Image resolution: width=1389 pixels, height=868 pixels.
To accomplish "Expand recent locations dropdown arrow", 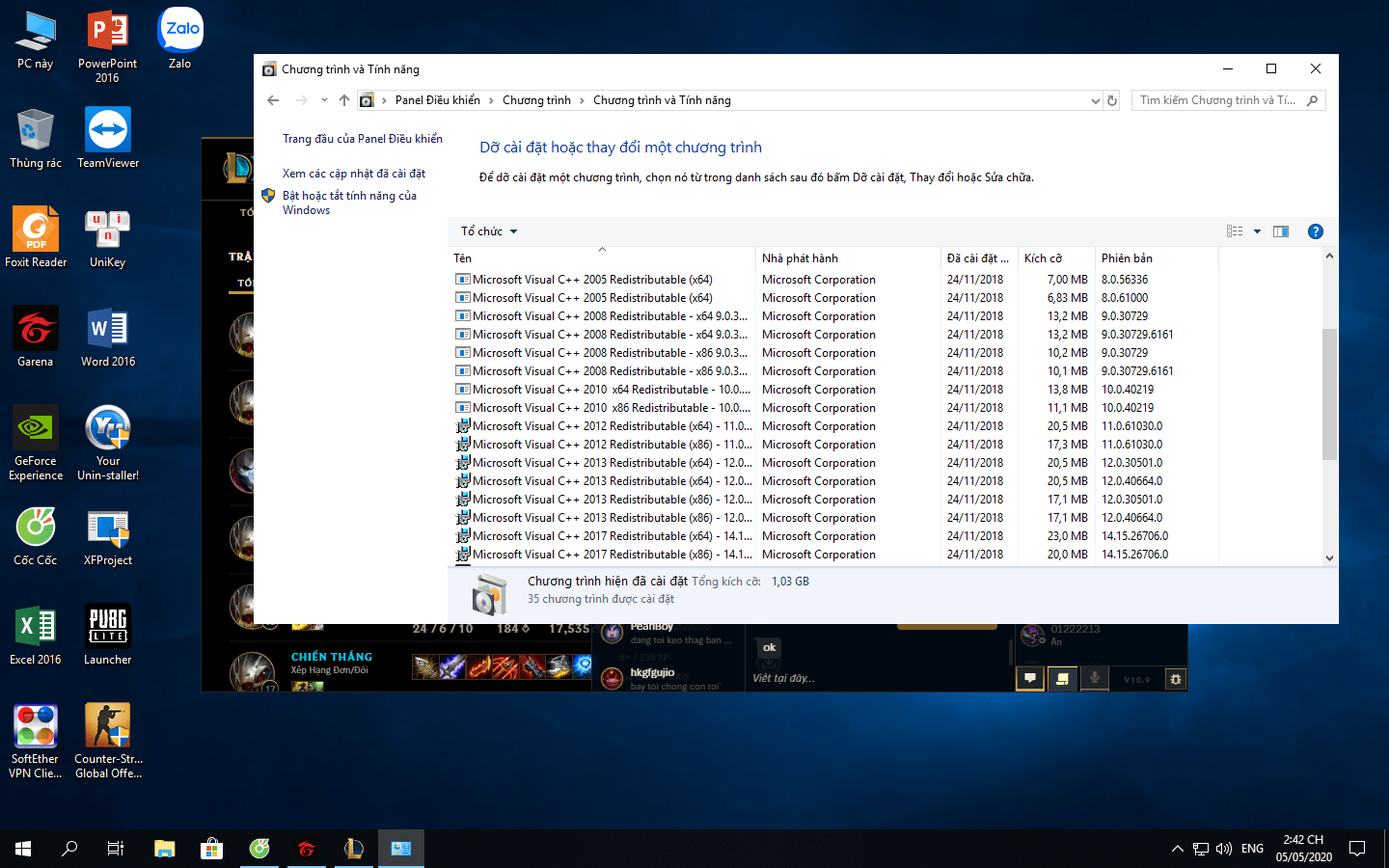I will coord(324,100).
